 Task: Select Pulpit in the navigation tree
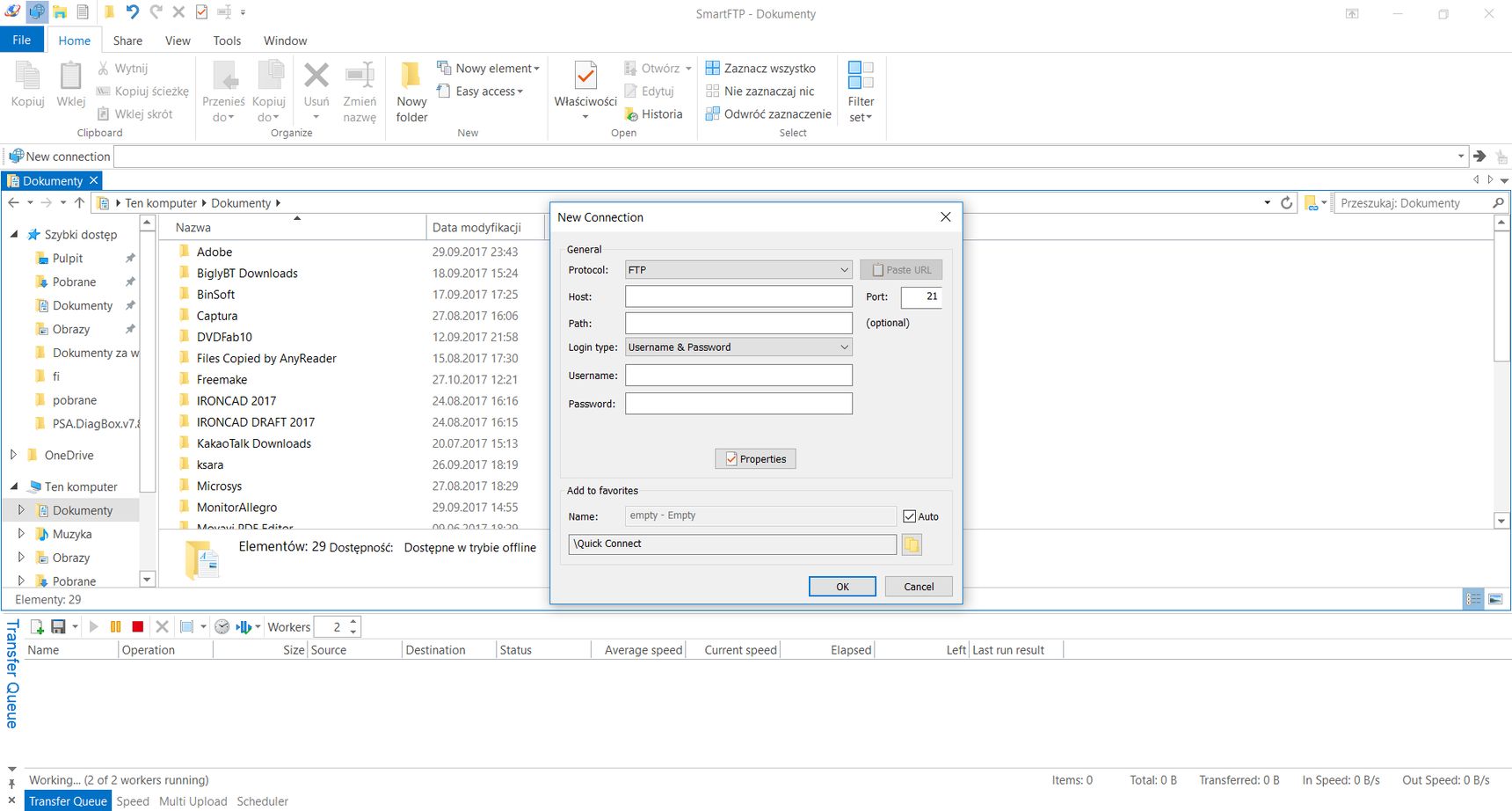(68, 259)
